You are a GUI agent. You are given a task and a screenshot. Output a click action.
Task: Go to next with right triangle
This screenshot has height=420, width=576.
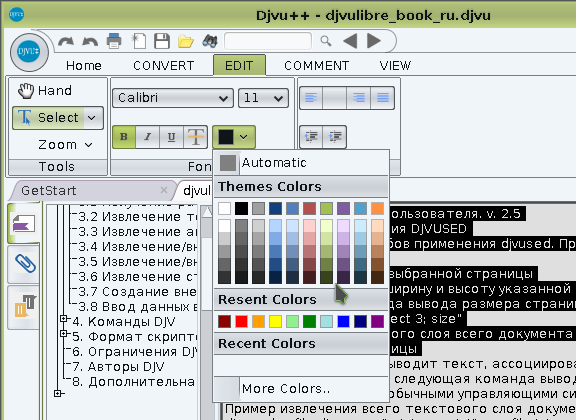374,41
